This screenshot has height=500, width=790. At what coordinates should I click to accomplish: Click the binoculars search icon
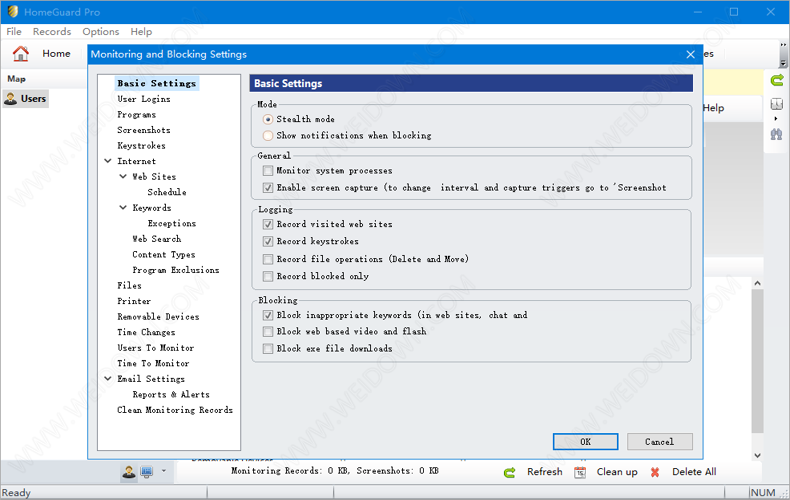tap(776, 134)
